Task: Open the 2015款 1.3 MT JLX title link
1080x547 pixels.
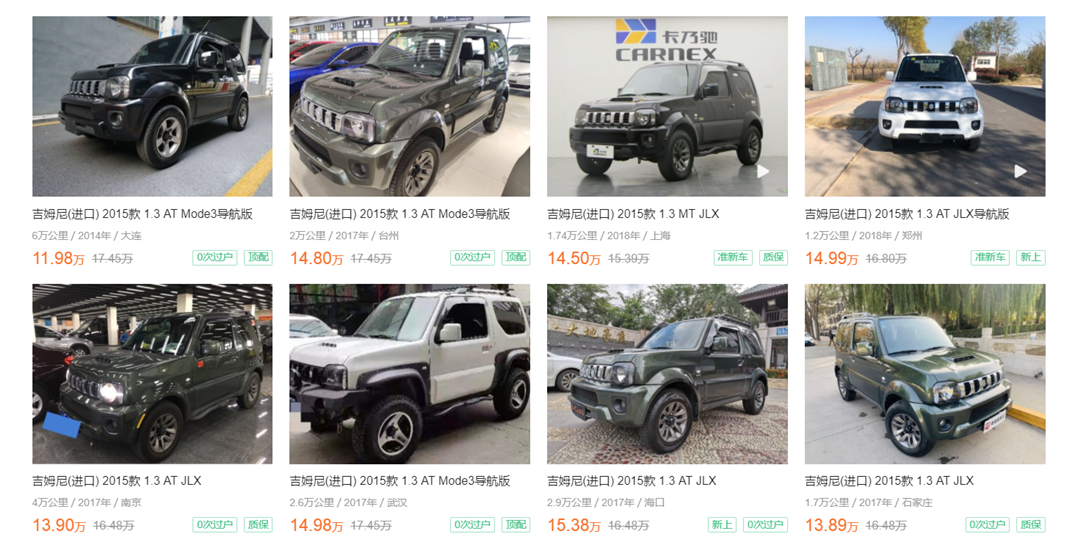Action: pos(633,214)
